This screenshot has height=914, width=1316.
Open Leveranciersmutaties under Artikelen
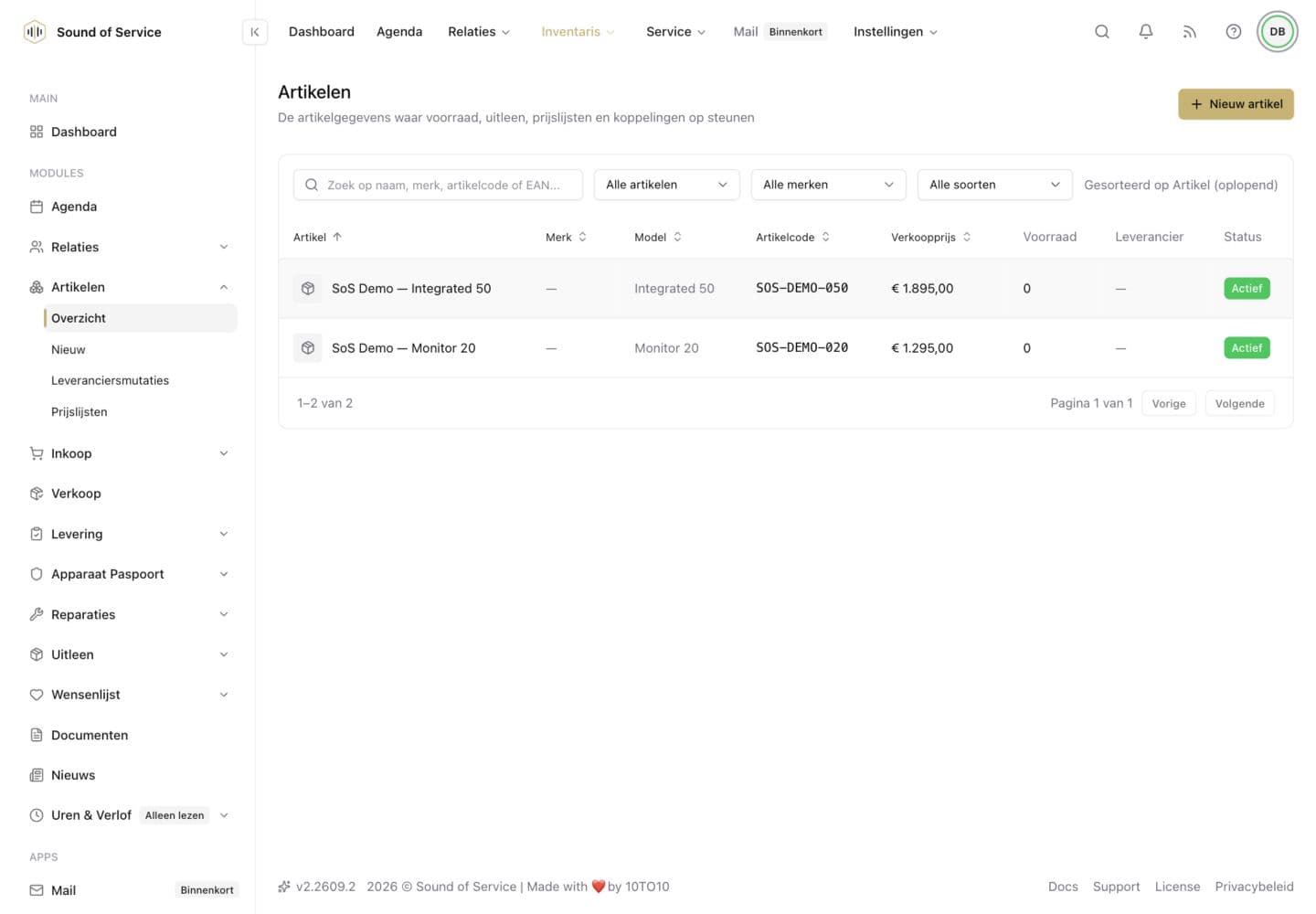[110, 380]
